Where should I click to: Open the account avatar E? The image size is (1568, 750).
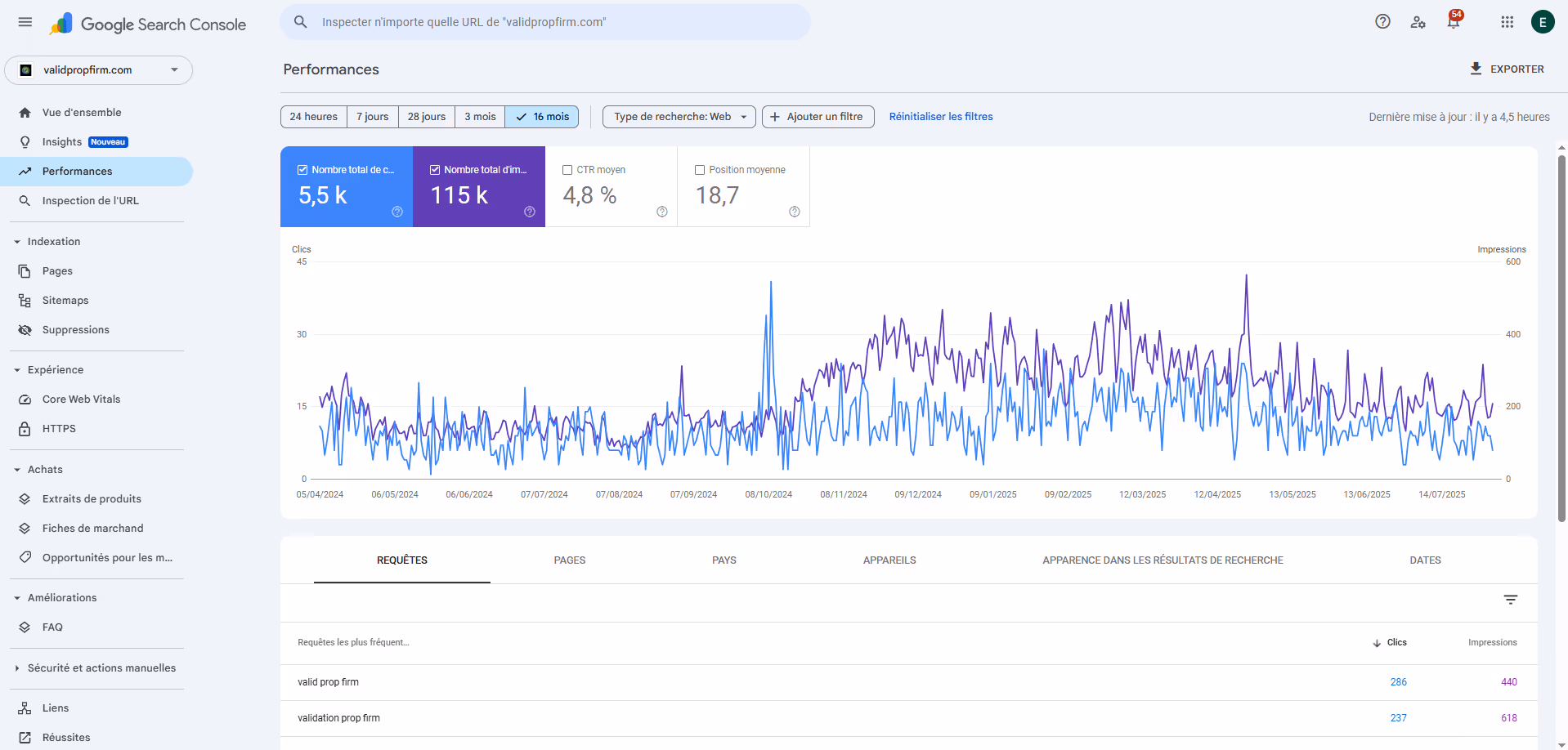[x=1543, y=22]
